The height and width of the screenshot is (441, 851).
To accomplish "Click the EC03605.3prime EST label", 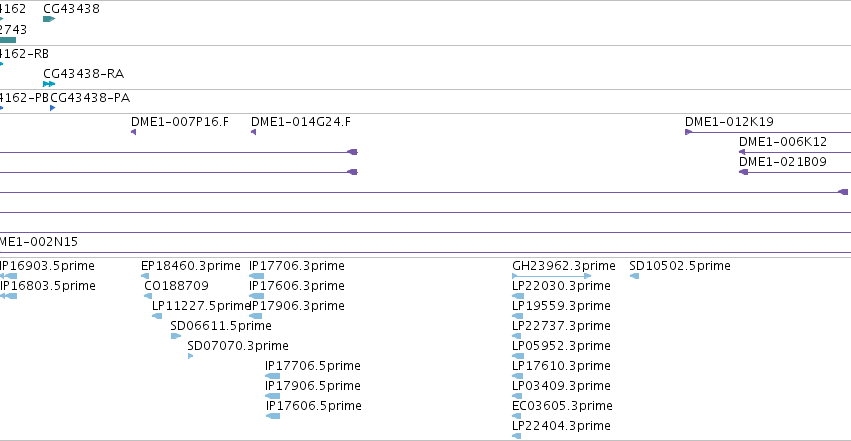I will click(562, 406).
